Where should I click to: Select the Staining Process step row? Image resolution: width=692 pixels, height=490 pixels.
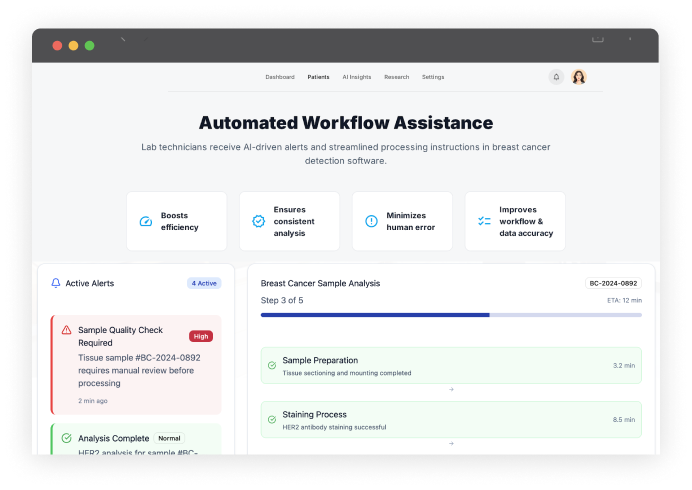pyautogui.click(x=451, y=419)
